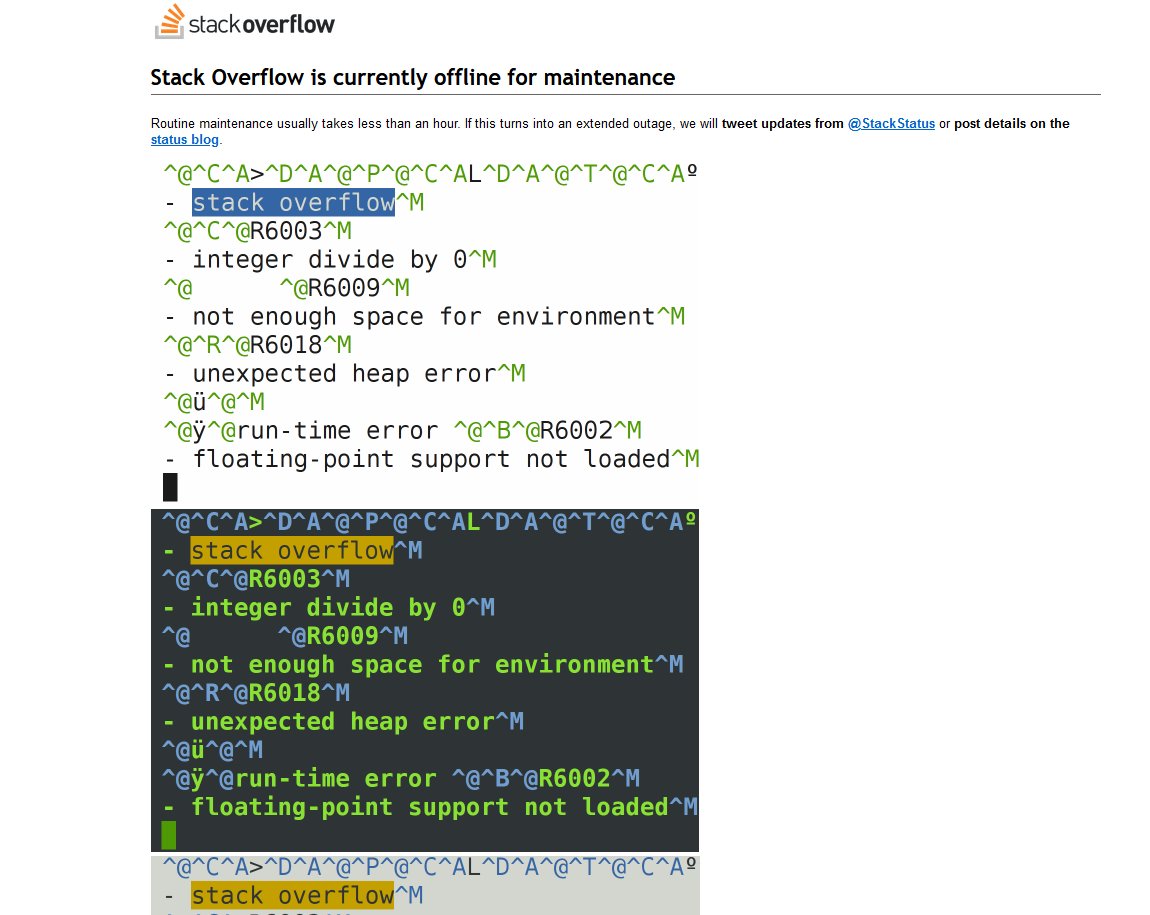Click the black block cursor in white terminal
Viewport: 1150px width, 915px height.
(170, 488)
